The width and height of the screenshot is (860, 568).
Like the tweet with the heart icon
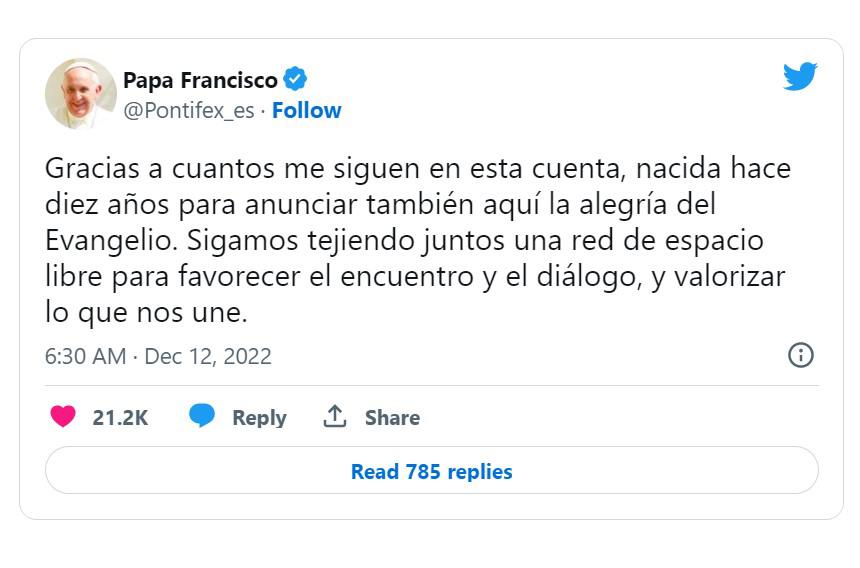click(63, 417)
